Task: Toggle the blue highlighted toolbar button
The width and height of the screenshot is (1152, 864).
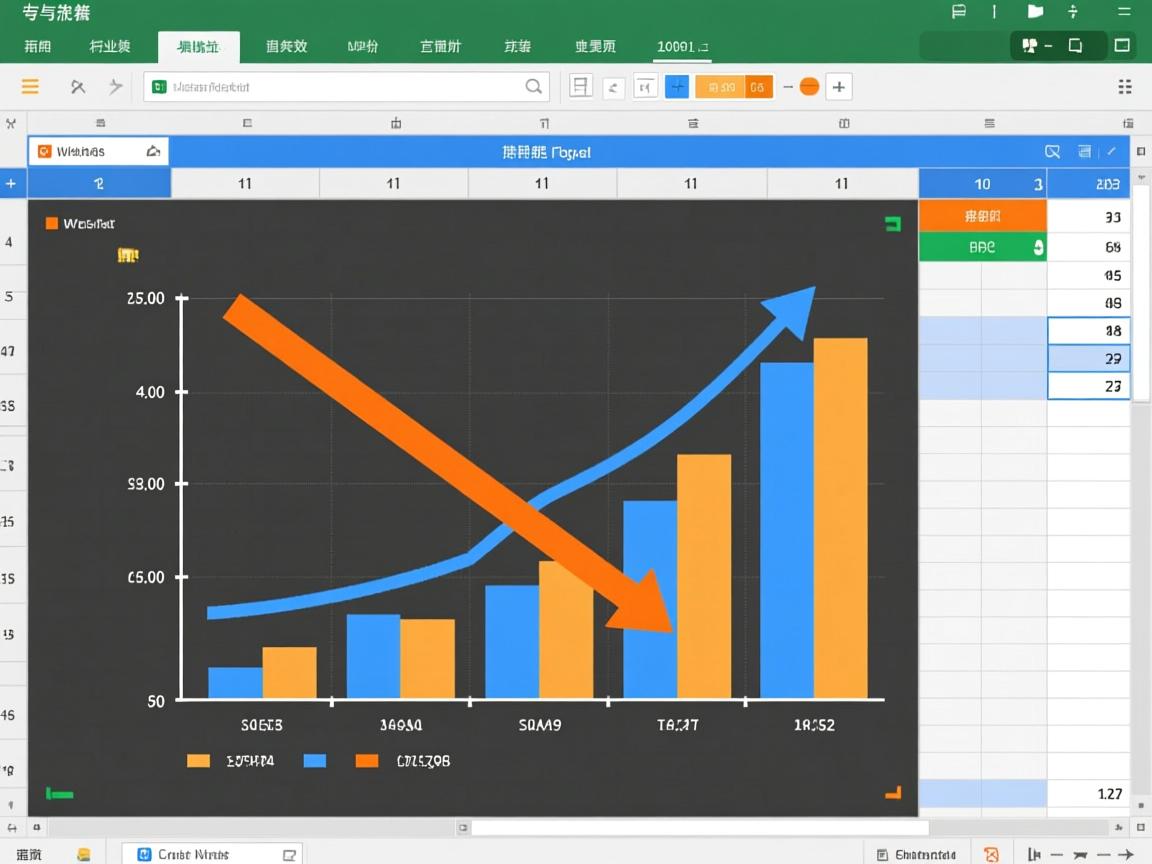Action: click(x=677, y=86)
